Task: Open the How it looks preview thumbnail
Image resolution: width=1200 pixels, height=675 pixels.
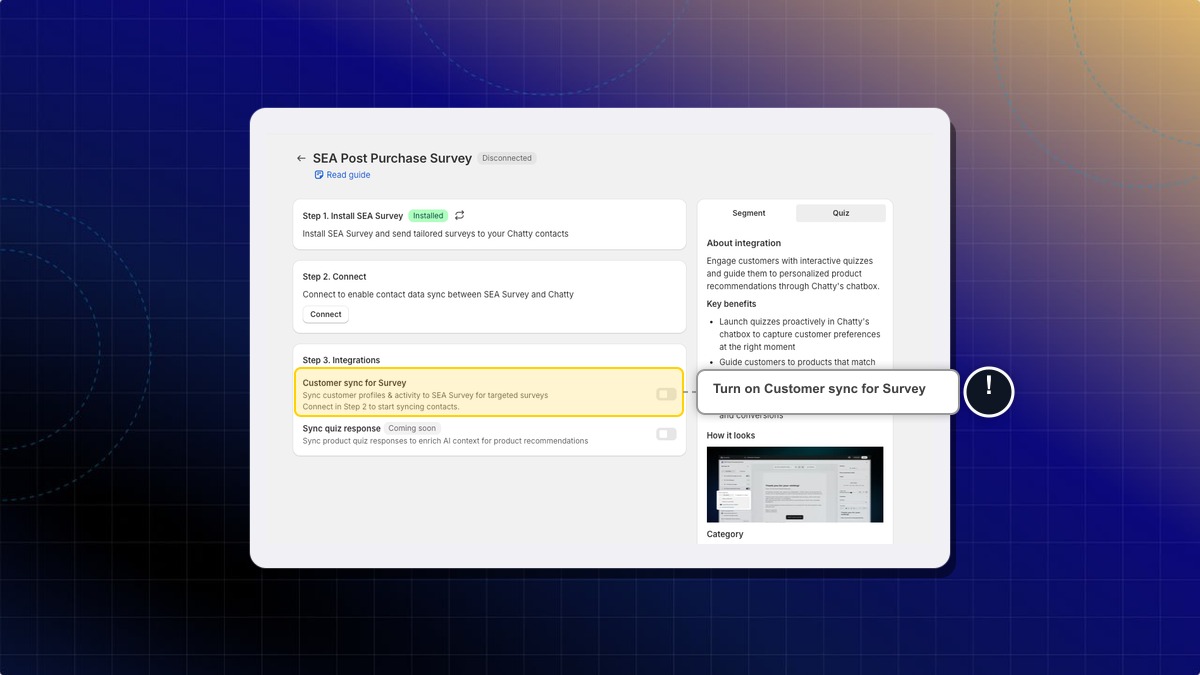Action: pyautogui.click(x=795, y=484)
